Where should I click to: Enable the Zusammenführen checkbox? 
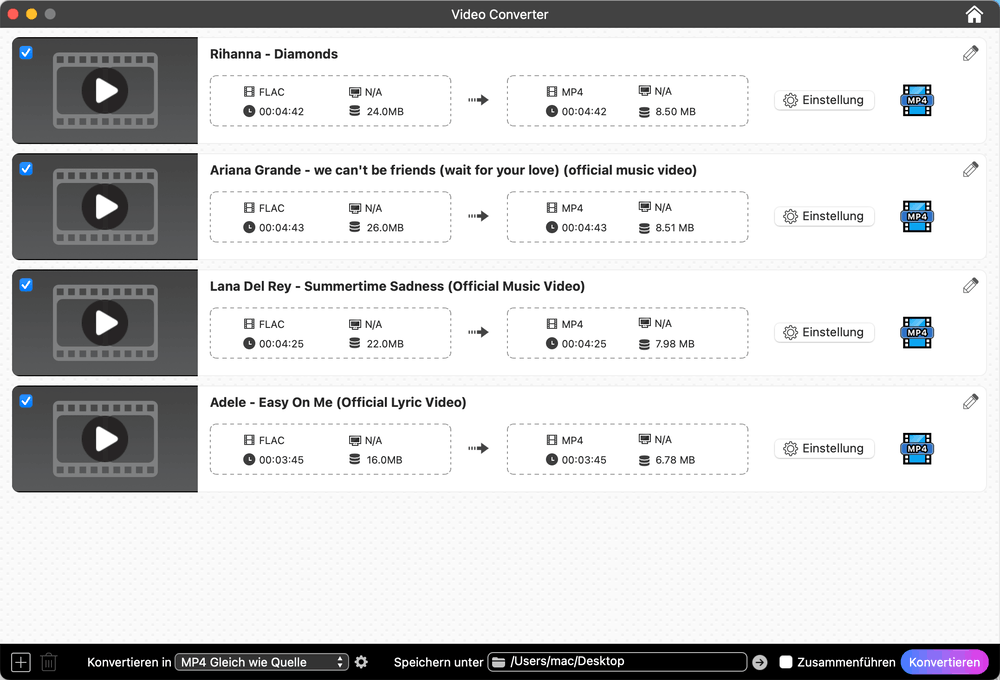click(786, 662)
